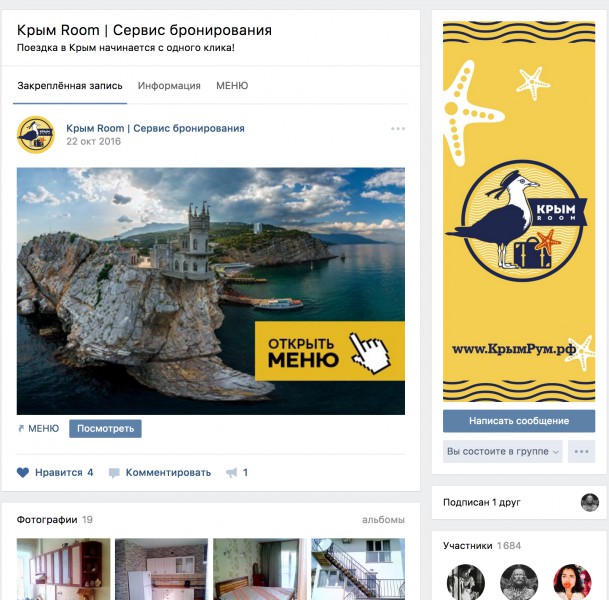
Task: Open the first photo thumbnail with kitchen cabinets
Action: tap(63, 569)
